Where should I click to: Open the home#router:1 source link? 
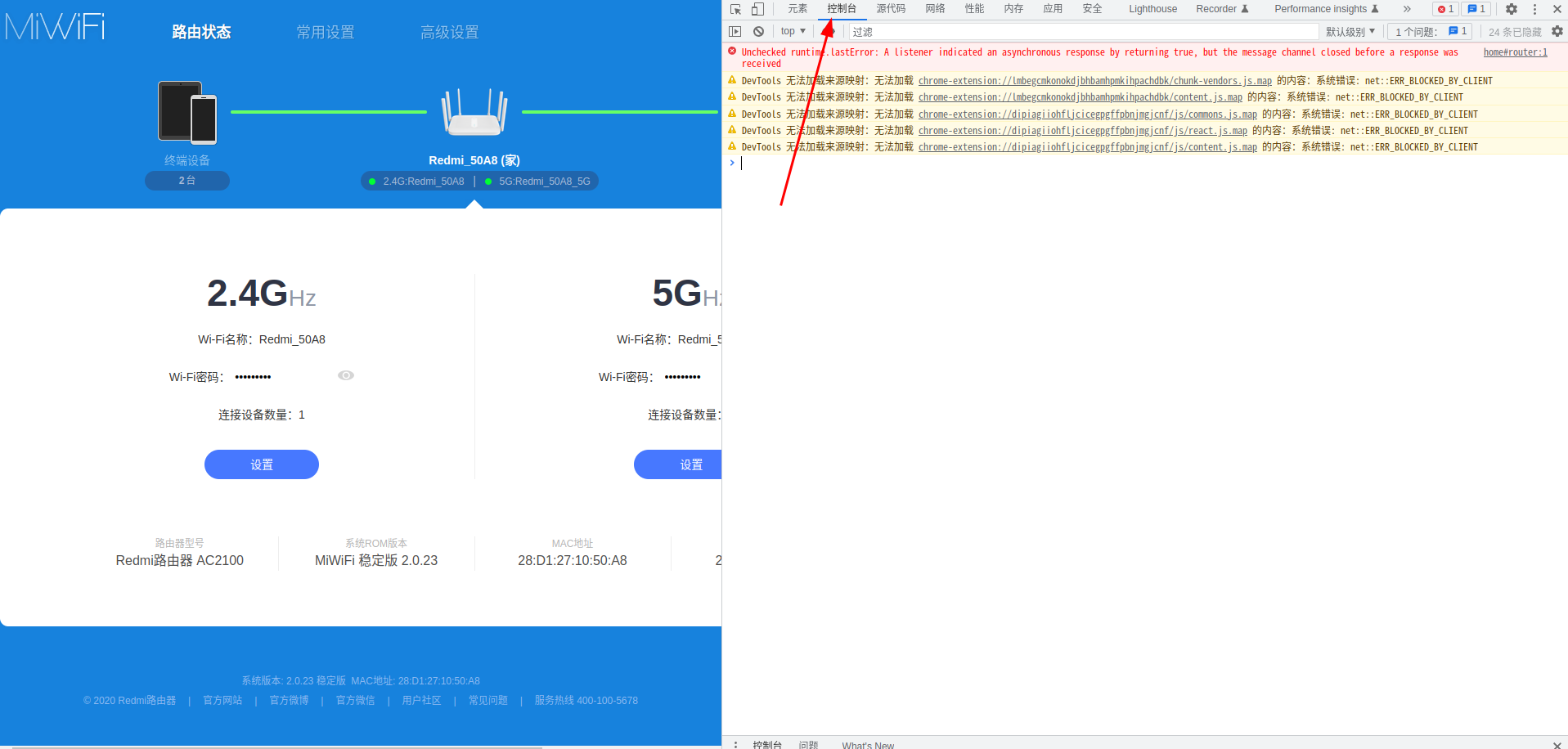(x=1516, y=52)
